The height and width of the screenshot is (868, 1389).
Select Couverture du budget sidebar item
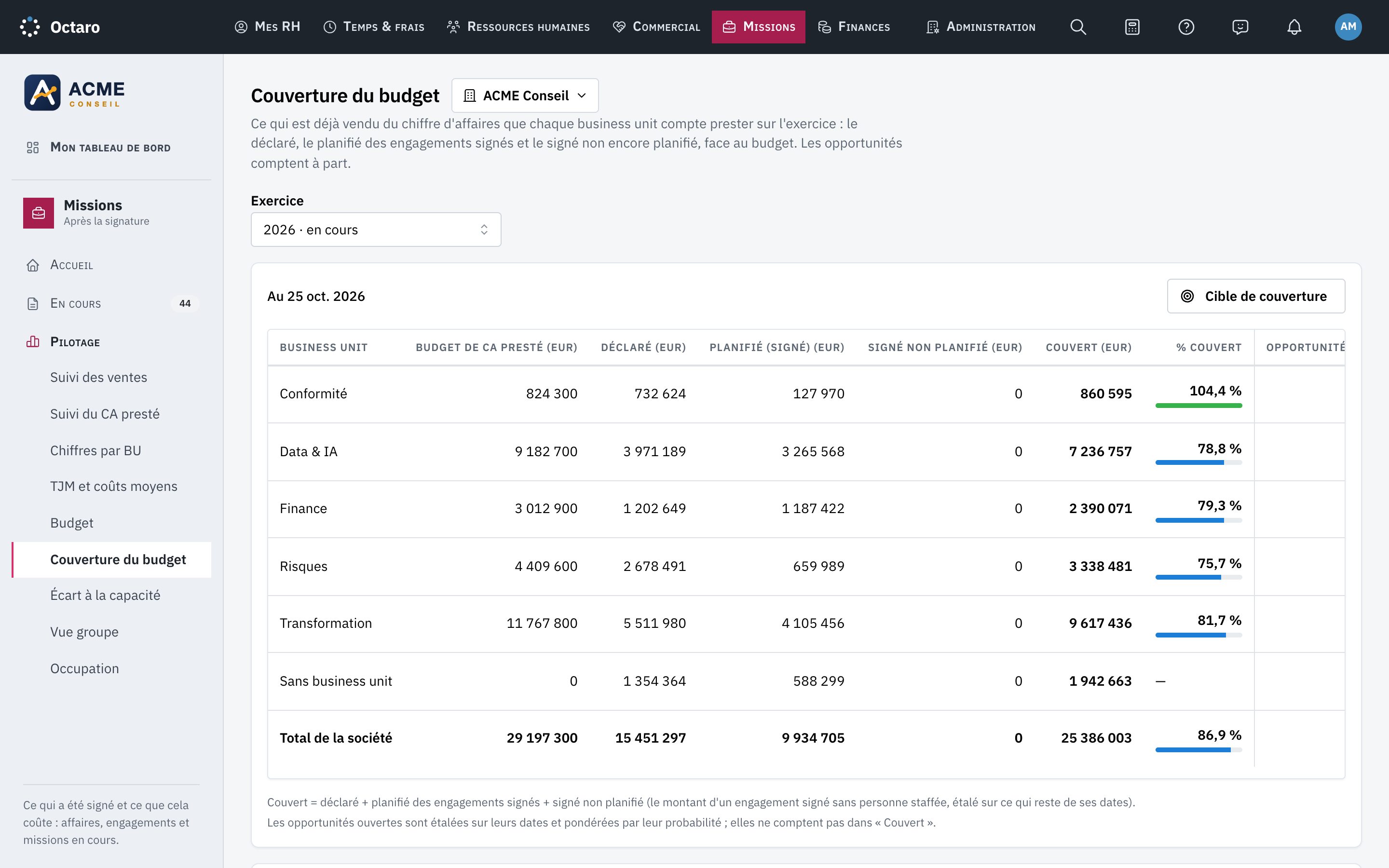[111, 560]
